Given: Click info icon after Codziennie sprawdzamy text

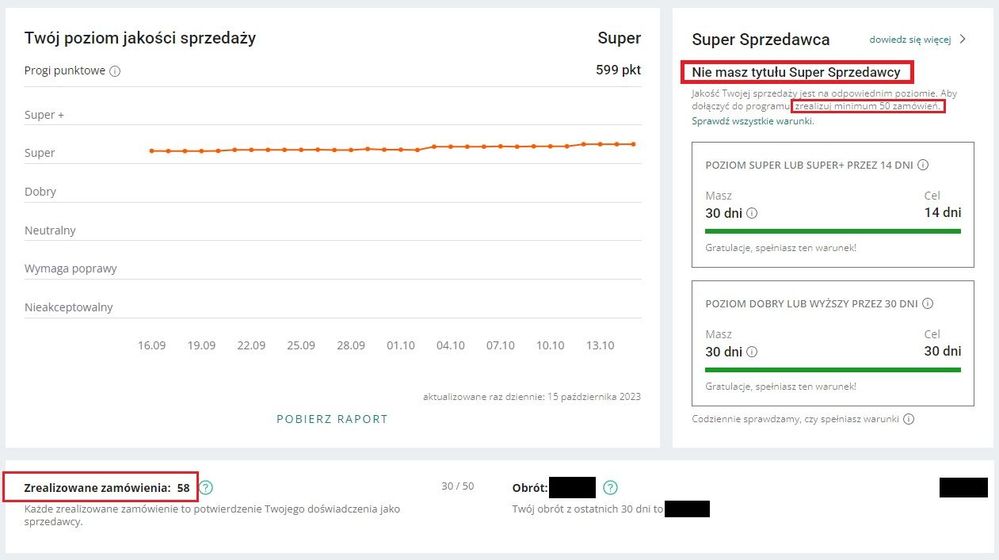Looking at the screenshot, I should (908, 419).
